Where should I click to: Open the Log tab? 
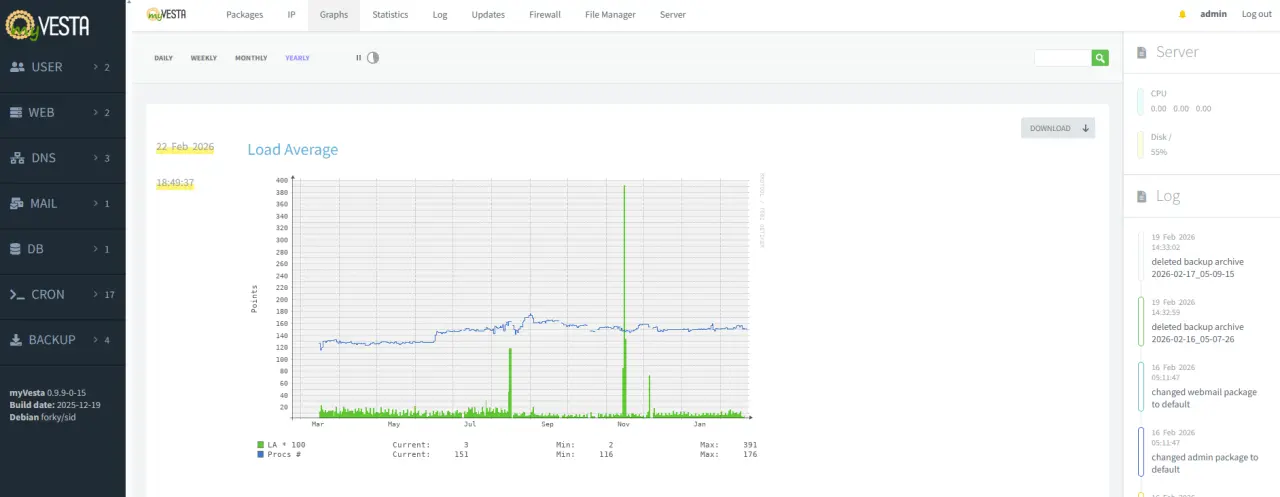[440, 15]
